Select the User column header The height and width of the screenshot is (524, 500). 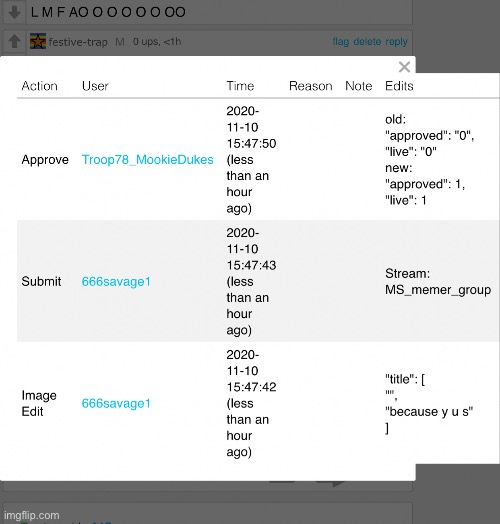click(95, 86)
